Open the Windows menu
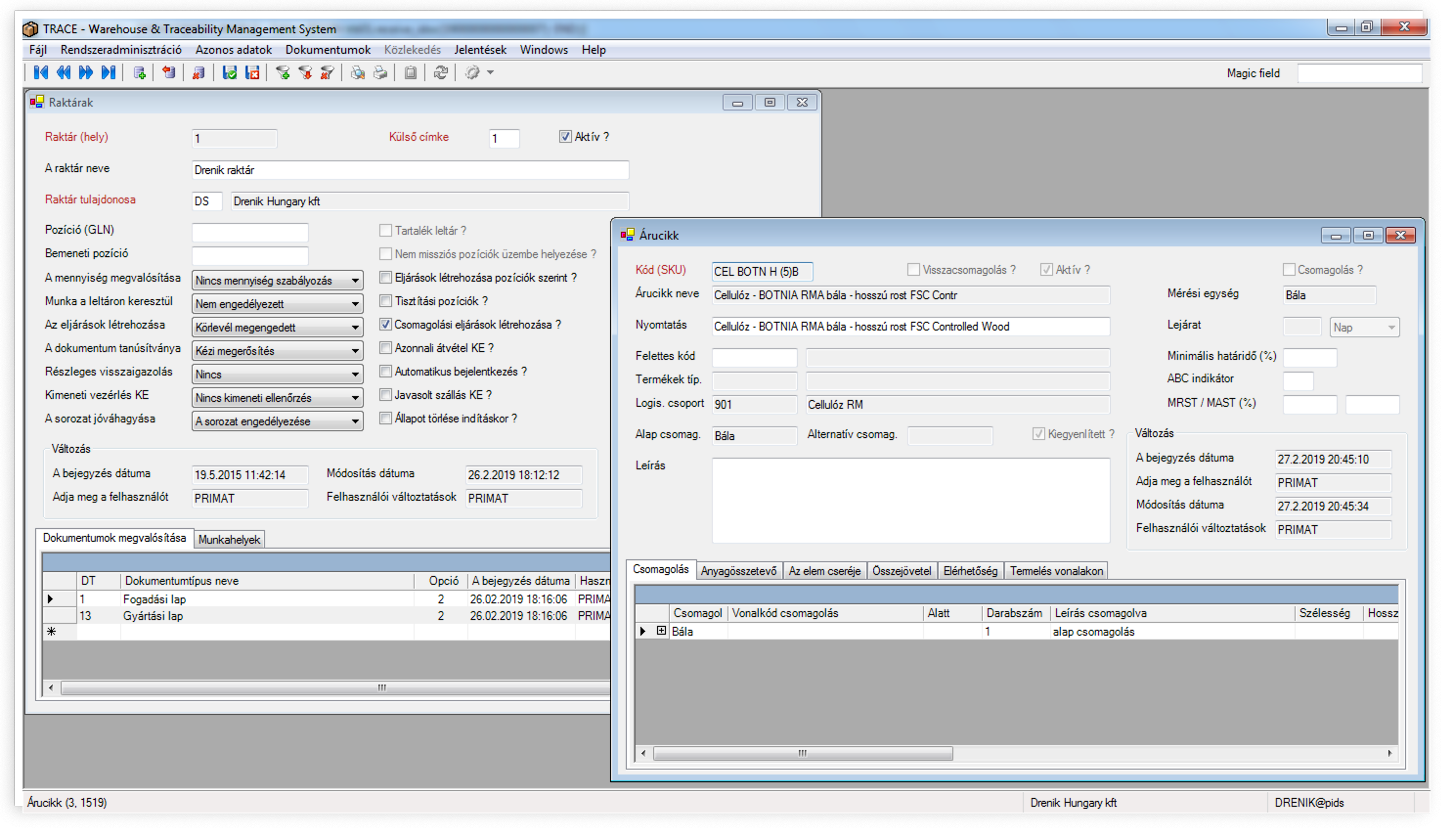This screenshot has height=840, width=1453. pyautogui.click(x=544, y=49)
